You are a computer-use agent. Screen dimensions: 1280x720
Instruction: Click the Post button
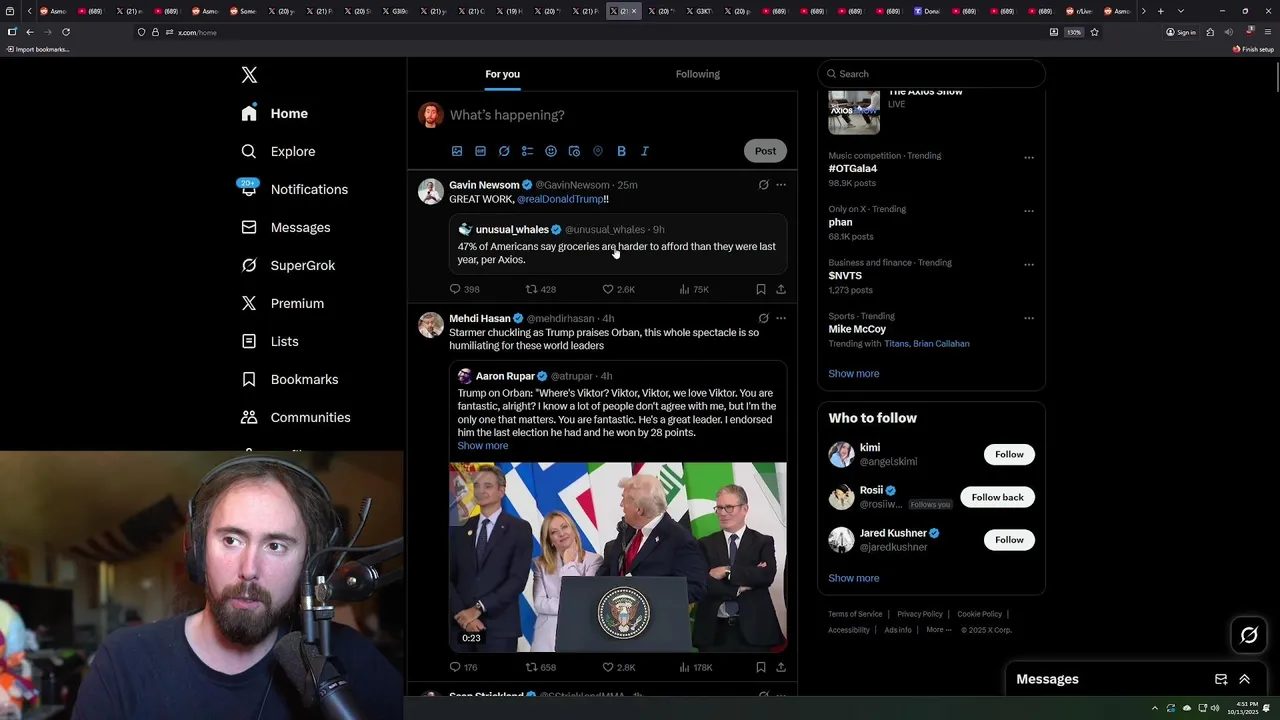click(x=765, y=151)
